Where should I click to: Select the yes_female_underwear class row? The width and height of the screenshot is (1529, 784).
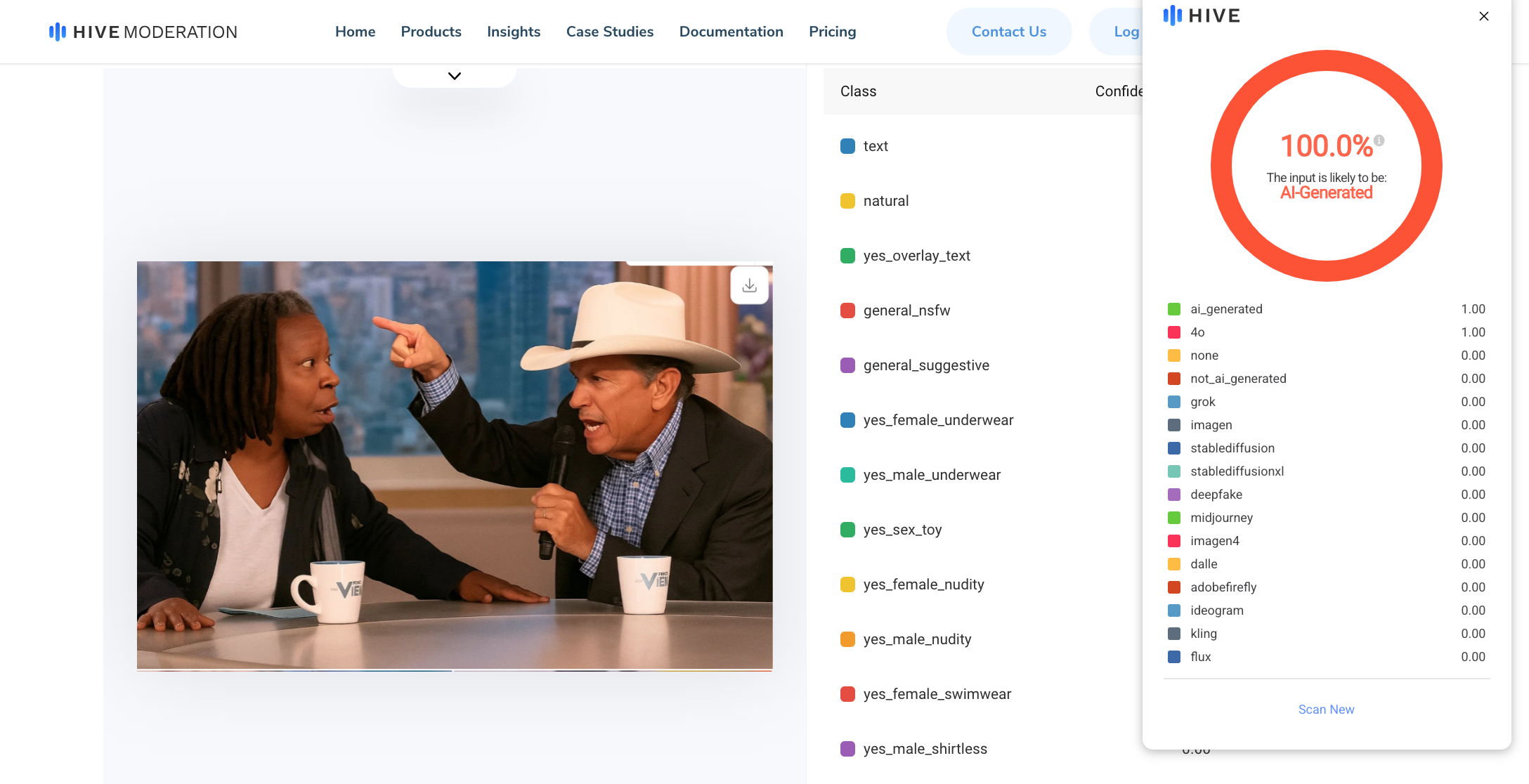click(984, 420)
